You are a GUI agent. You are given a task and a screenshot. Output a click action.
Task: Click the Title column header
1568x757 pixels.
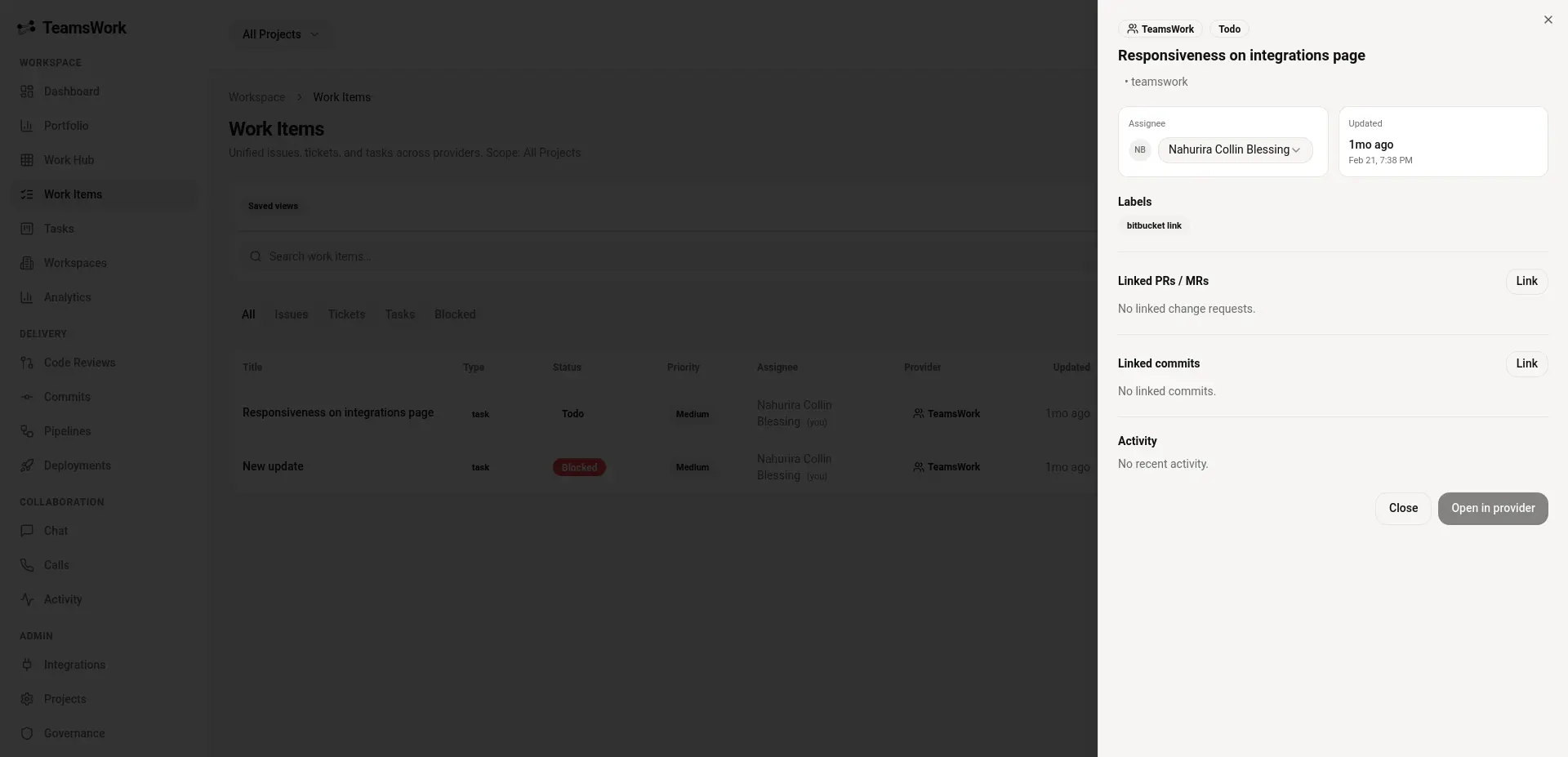[252, 367]
